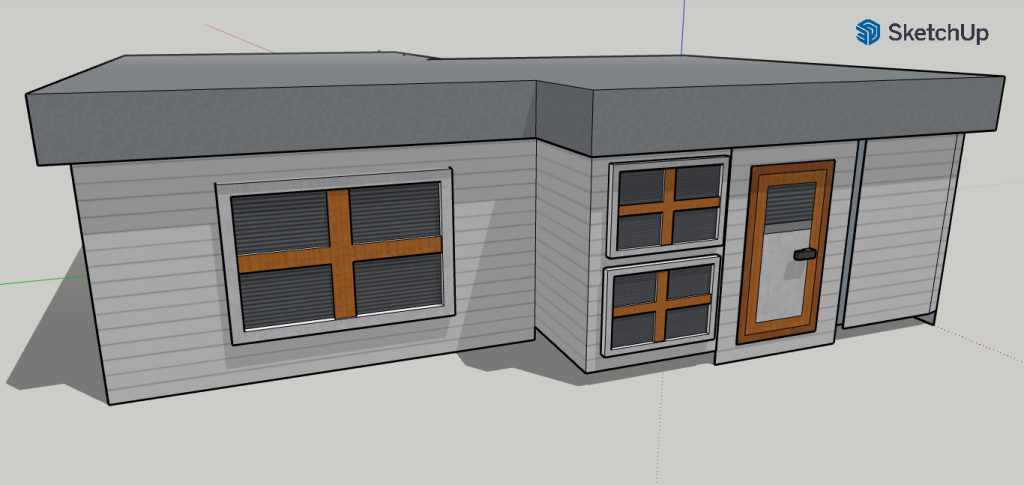Click the SketchUp cube logo icon
1024x485 pixels.
[867, 32]
